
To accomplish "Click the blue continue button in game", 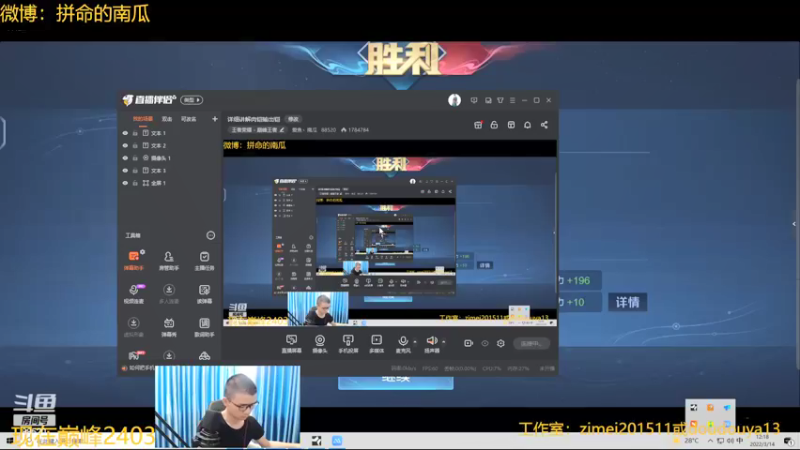I will point(395,382).
